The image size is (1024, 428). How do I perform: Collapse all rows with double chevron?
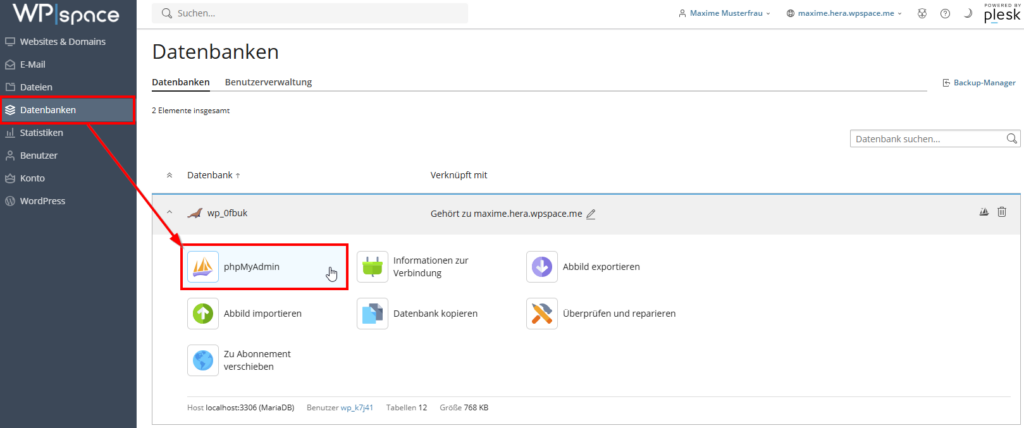pyautogui.click(x=169, y=176)
